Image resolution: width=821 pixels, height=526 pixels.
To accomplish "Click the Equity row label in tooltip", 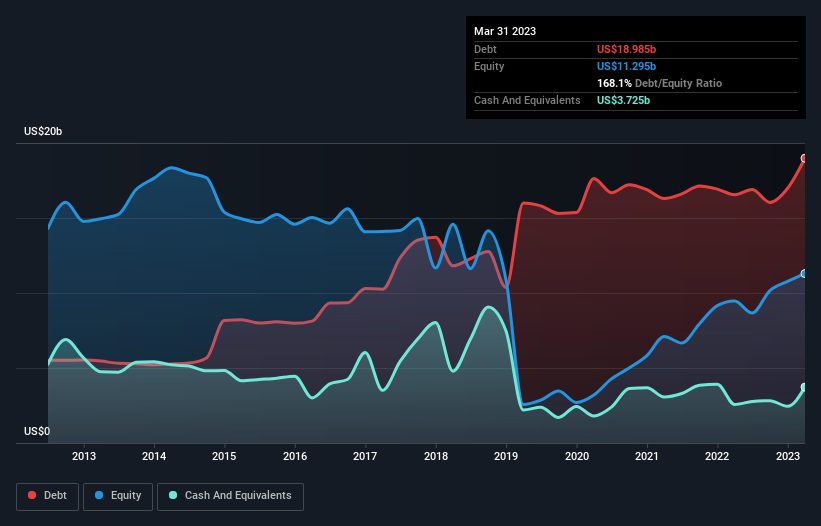I will click(489, 66).
